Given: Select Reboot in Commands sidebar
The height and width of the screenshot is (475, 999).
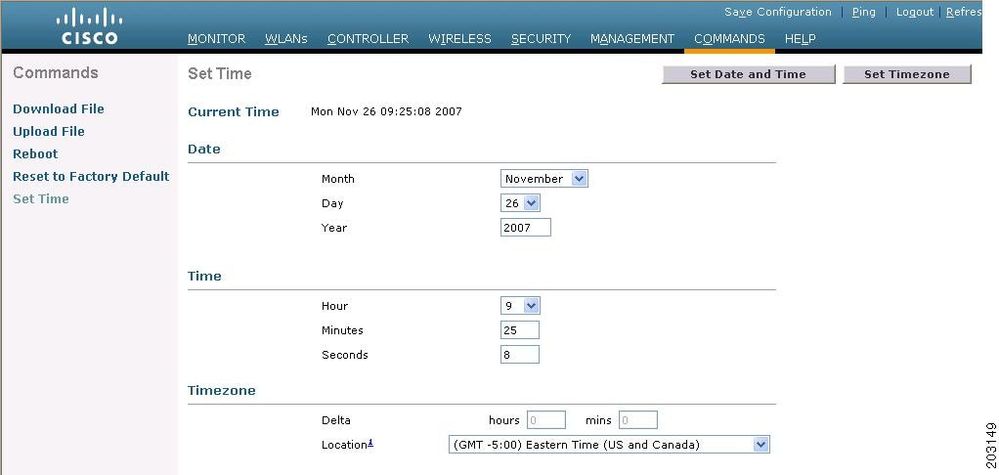Looking at the screenshot, I should coord(35,153).
